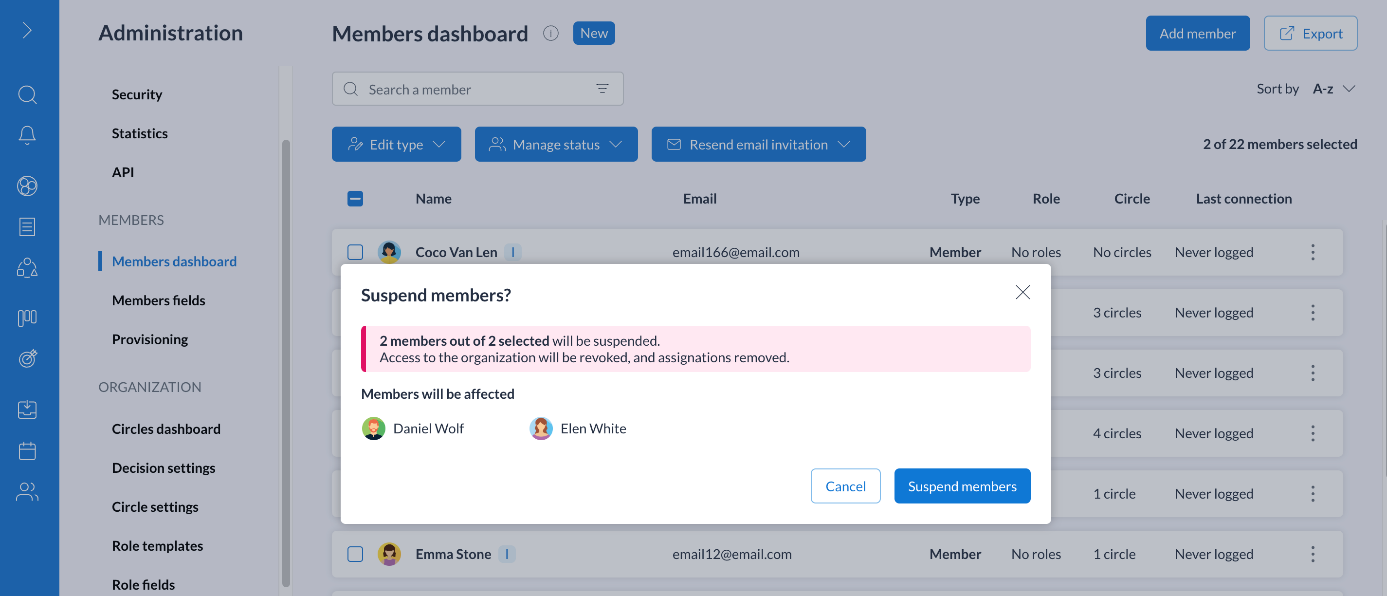Click info icon beside Members dashboard title
This screenshot has width=1387, height=596.
pos(550,33)
